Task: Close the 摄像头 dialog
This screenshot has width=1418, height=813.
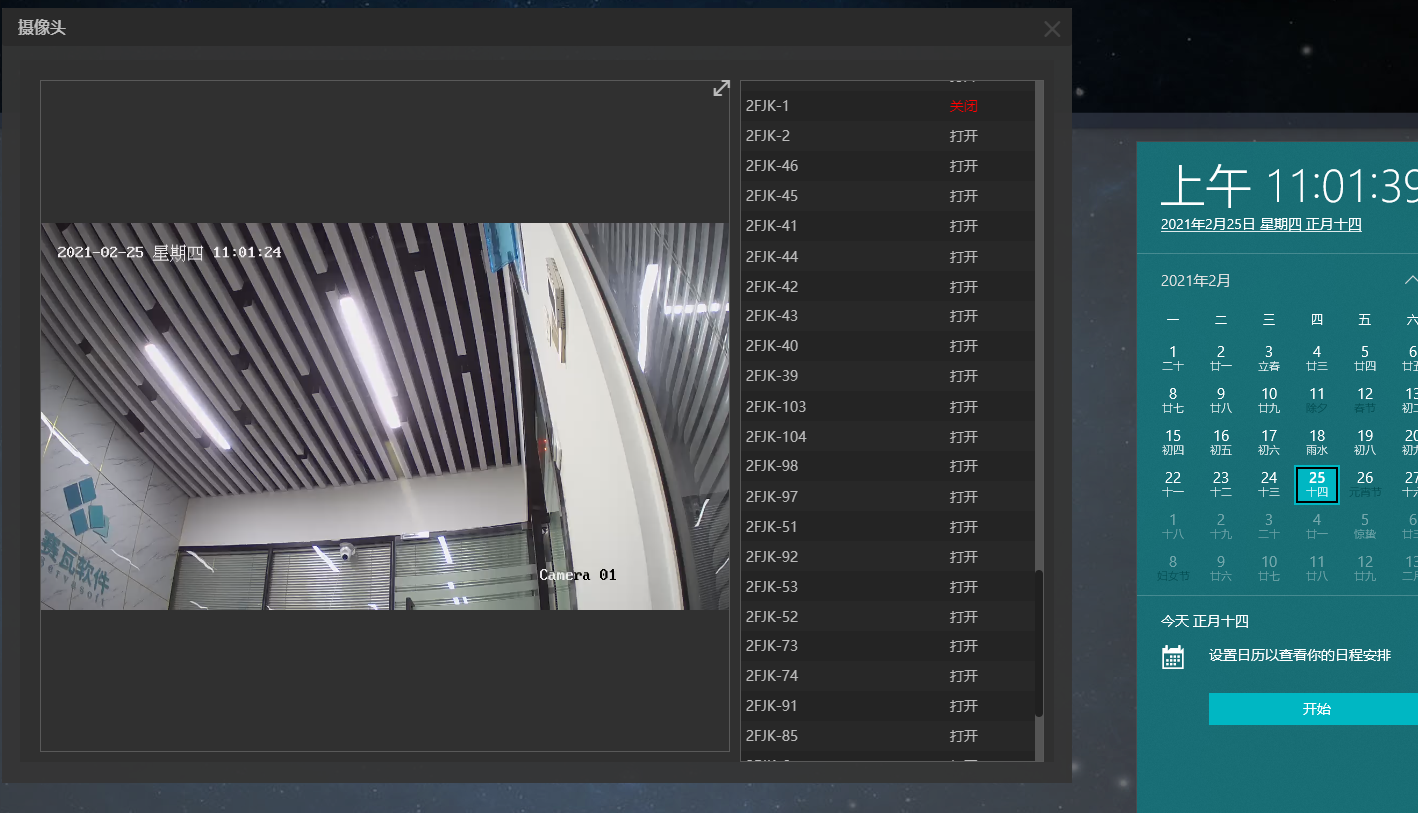Action: pyautogui.click(x=1052, y=29)
